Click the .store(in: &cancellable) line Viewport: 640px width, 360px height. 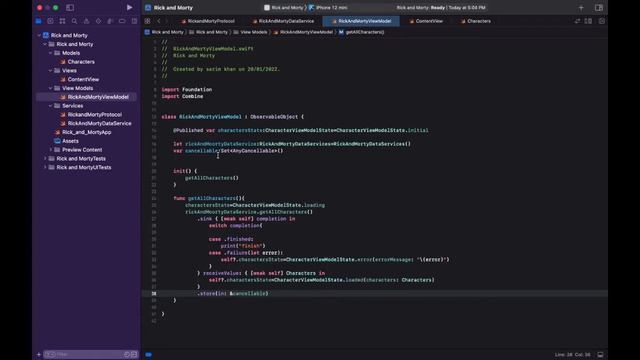(233, 293)
